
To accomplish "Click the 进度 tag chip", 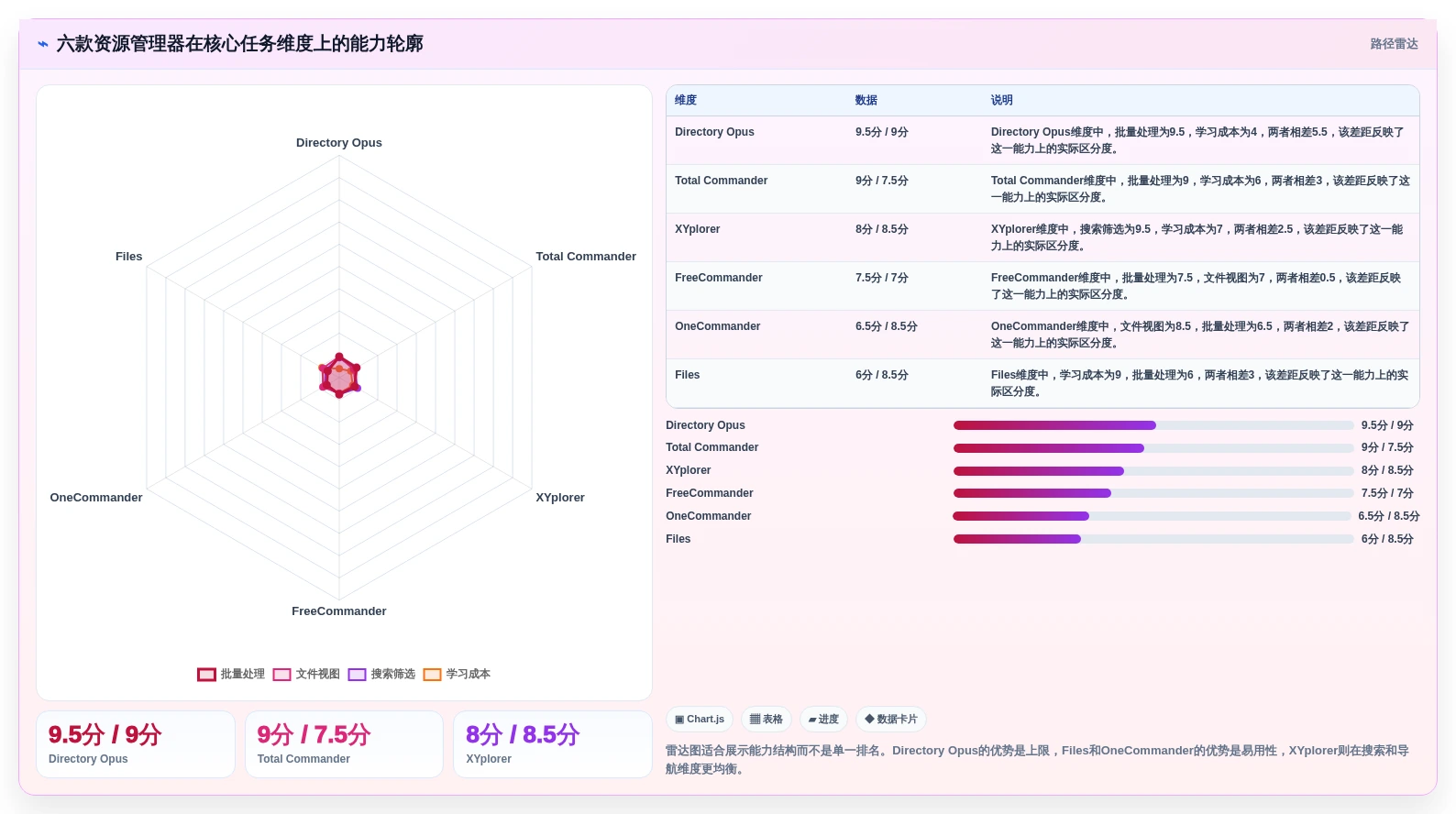I will pos(823,720).
